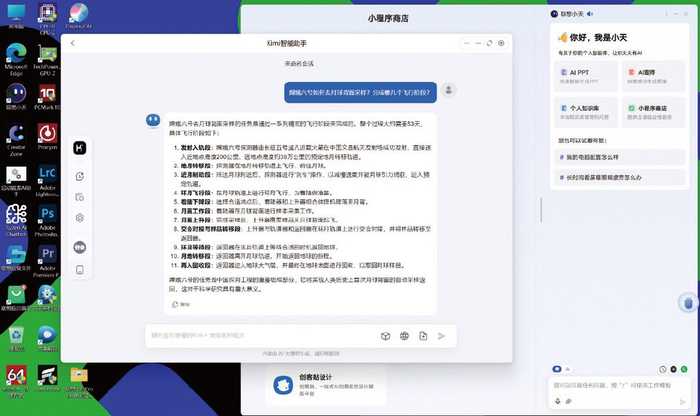Open mobile phone icon in Kimi sidebar
This screenshot has height=416, width=700.
coord(80,270)
